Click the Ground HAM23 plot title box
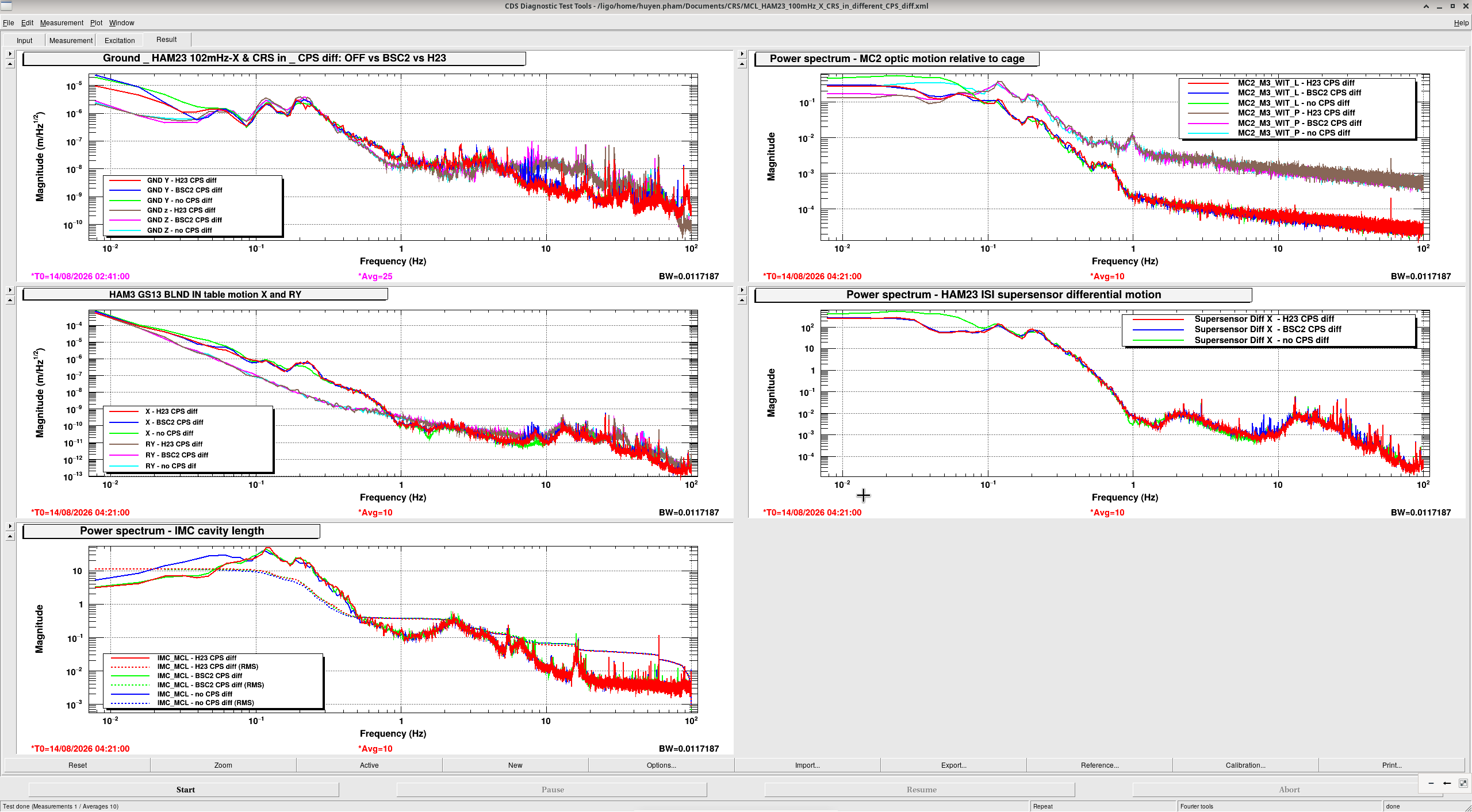The image size is (1472, 812). [x=274, y=59]
